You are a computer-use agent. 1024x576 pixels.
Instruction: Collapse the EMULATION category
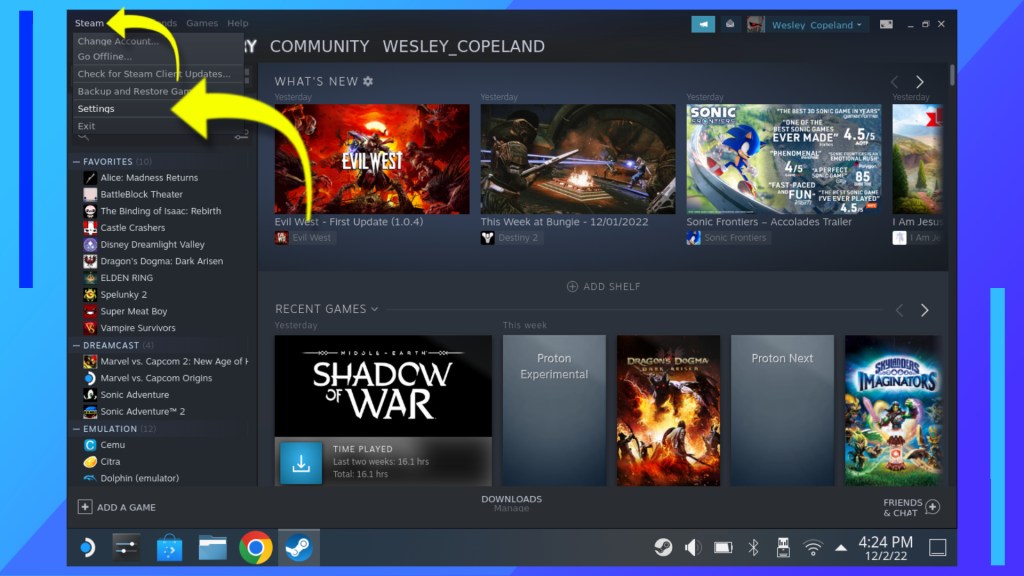76,429
